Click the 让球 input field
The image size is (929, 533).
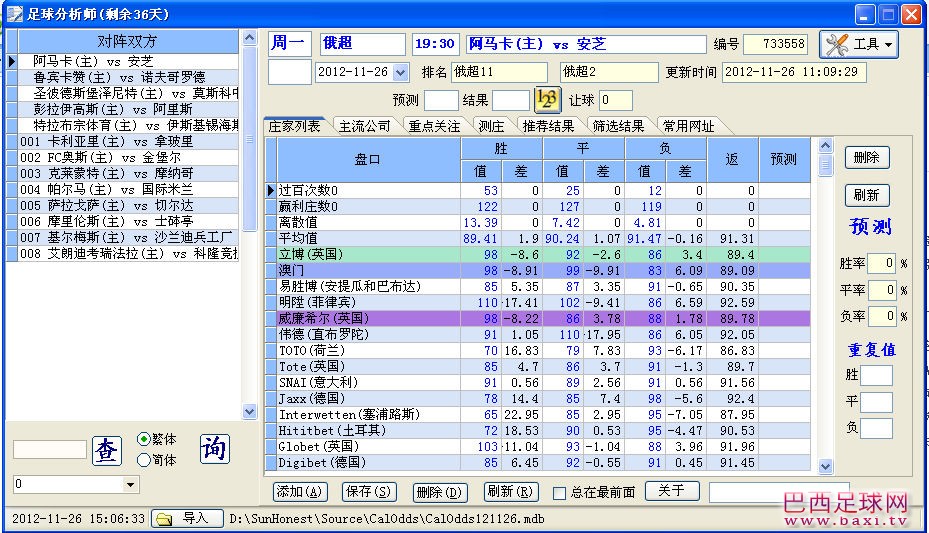pyautogui.click(x=616, y=100)
